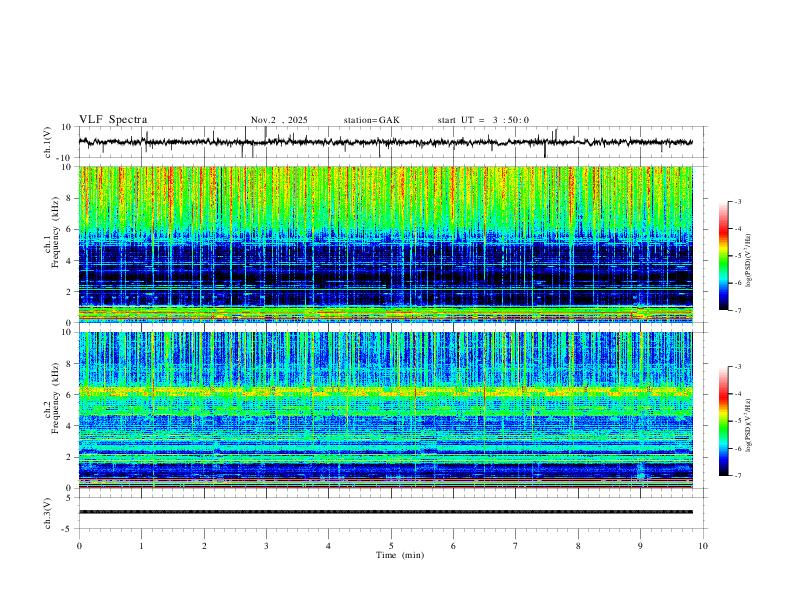Click the 'Time (min)' axis title

[400, 555]
